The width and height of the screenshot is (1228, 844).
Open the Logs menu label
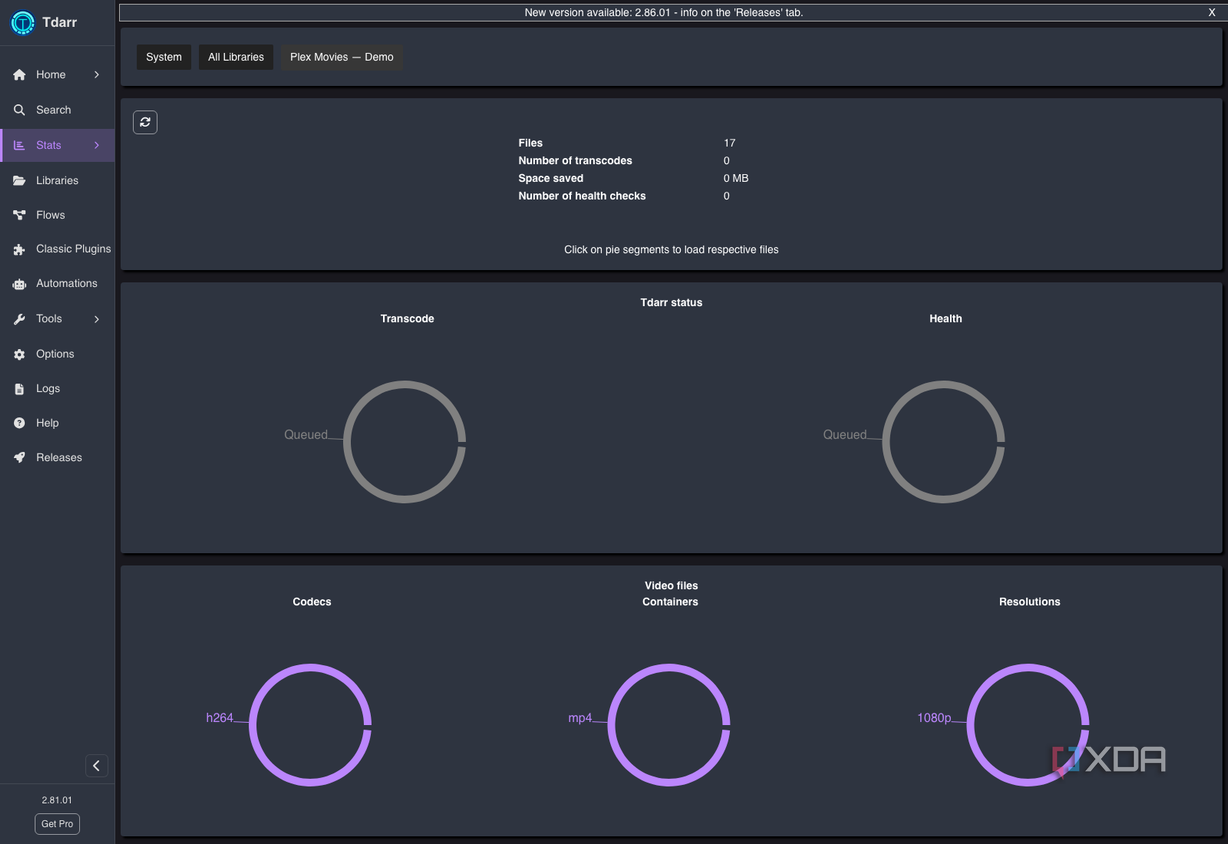pyautogui.click(x=48, y=389)
